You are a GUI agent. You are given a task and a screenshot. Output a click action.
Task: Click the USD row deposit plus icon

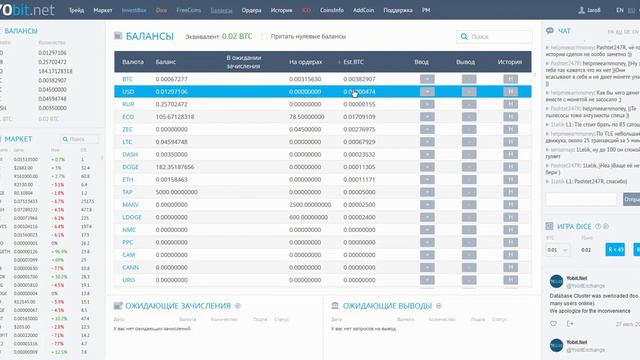click(x=427, y=92)
